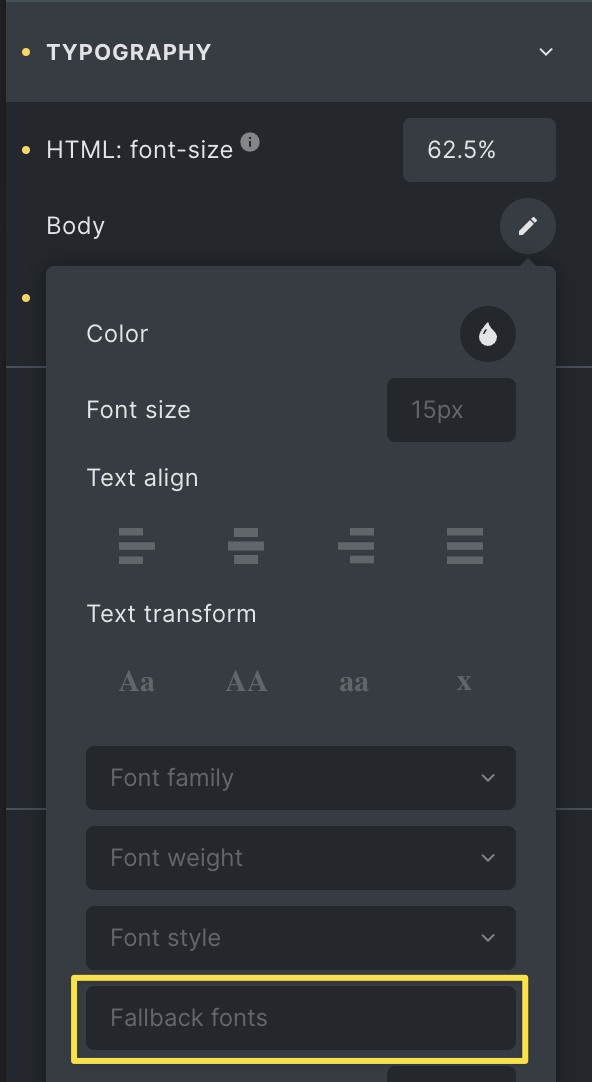Viewport: 592px width, 1082px height.
Task: Select left text align icon
Action: coord(137,546)
